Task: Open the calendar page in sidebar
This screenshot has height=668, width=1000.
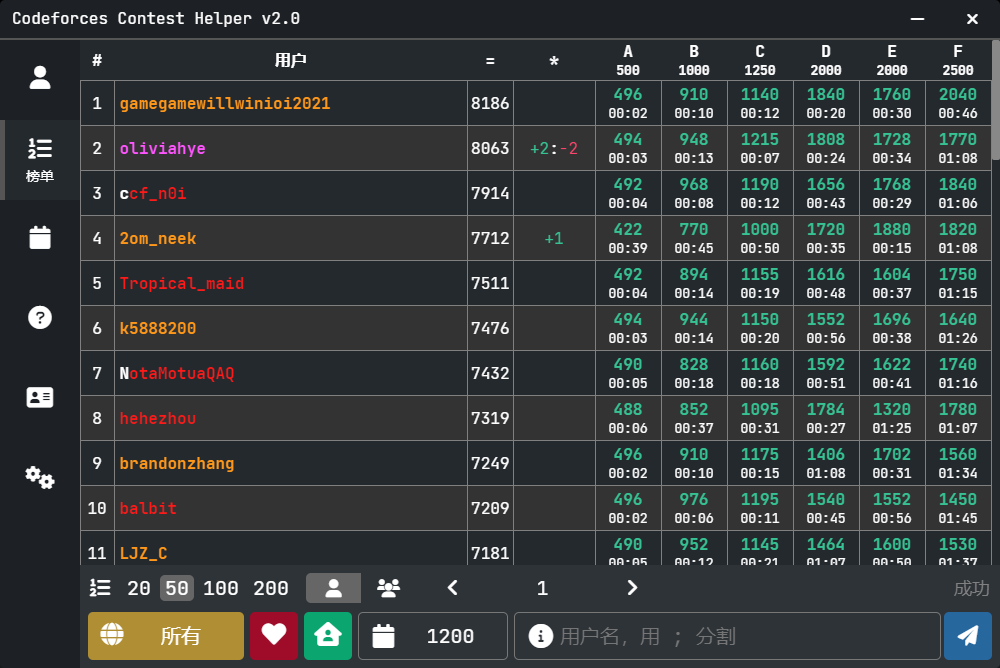Action: tap(40, 237)
